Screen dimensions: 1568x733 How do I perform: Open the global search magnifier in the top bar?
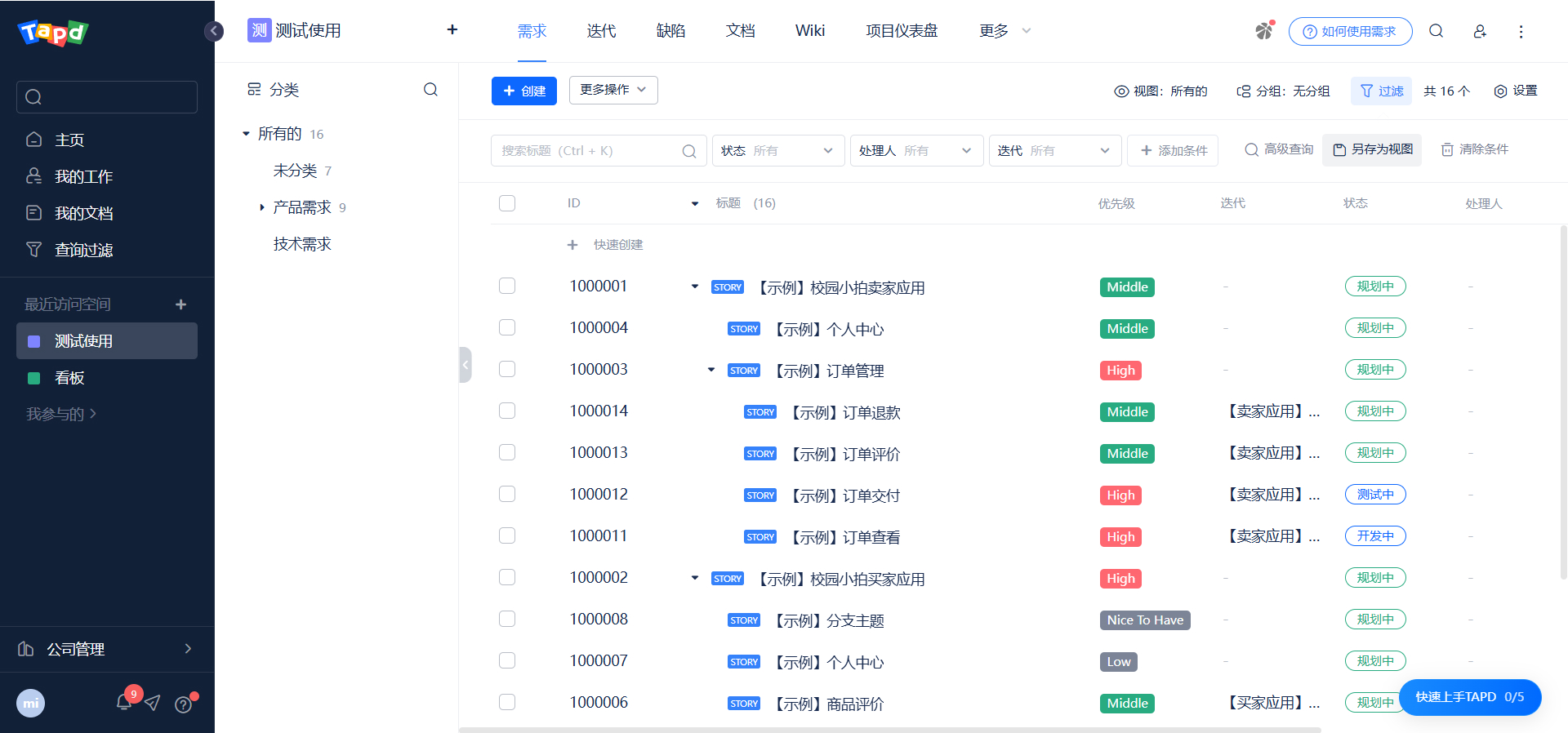pyautogui.click(x=1436, y=31)
